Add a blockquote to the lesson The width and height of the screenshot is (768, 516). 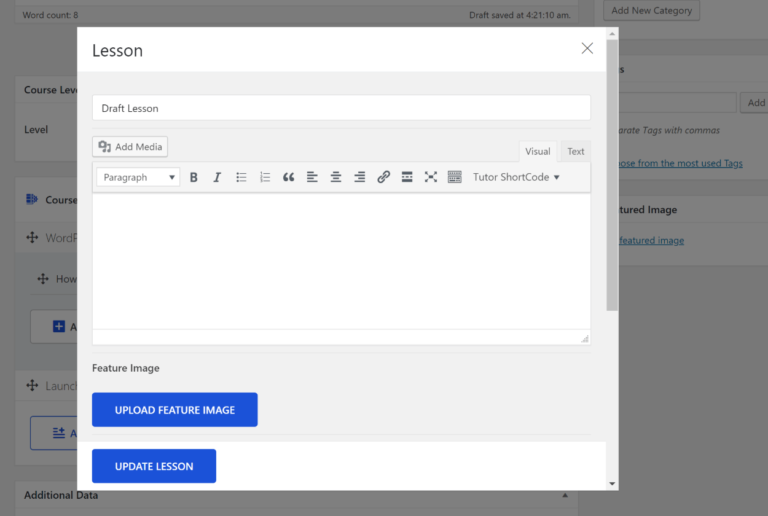click(x=289, y=177)
